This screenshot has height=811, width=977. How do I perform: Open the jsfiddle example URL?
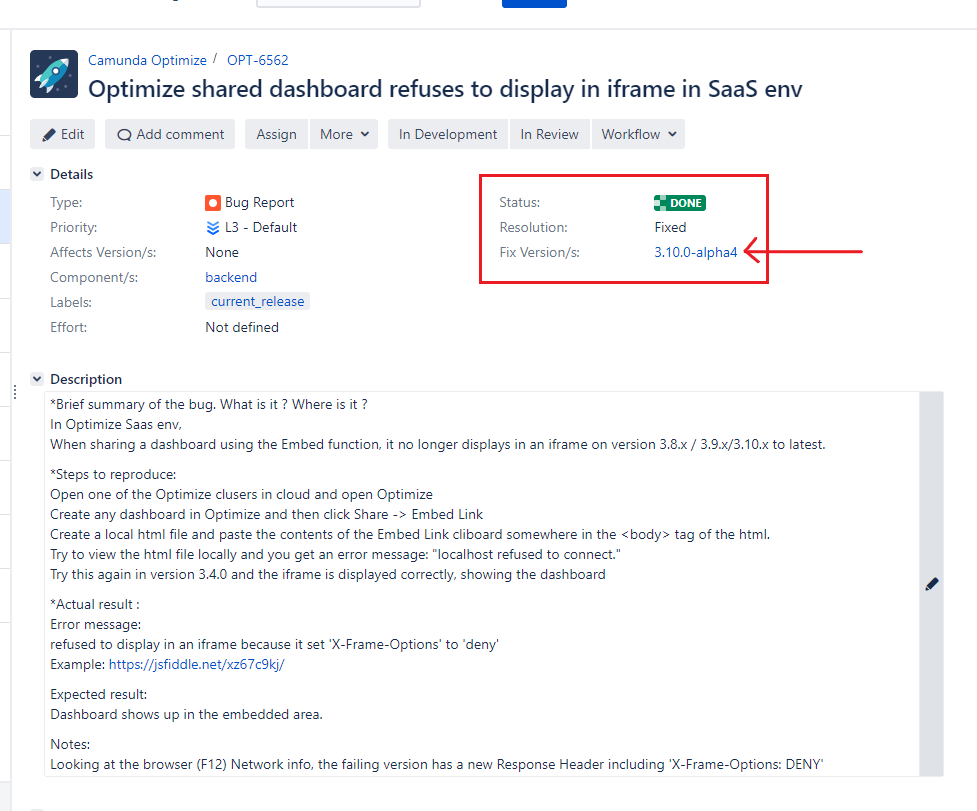coord(197,665)
